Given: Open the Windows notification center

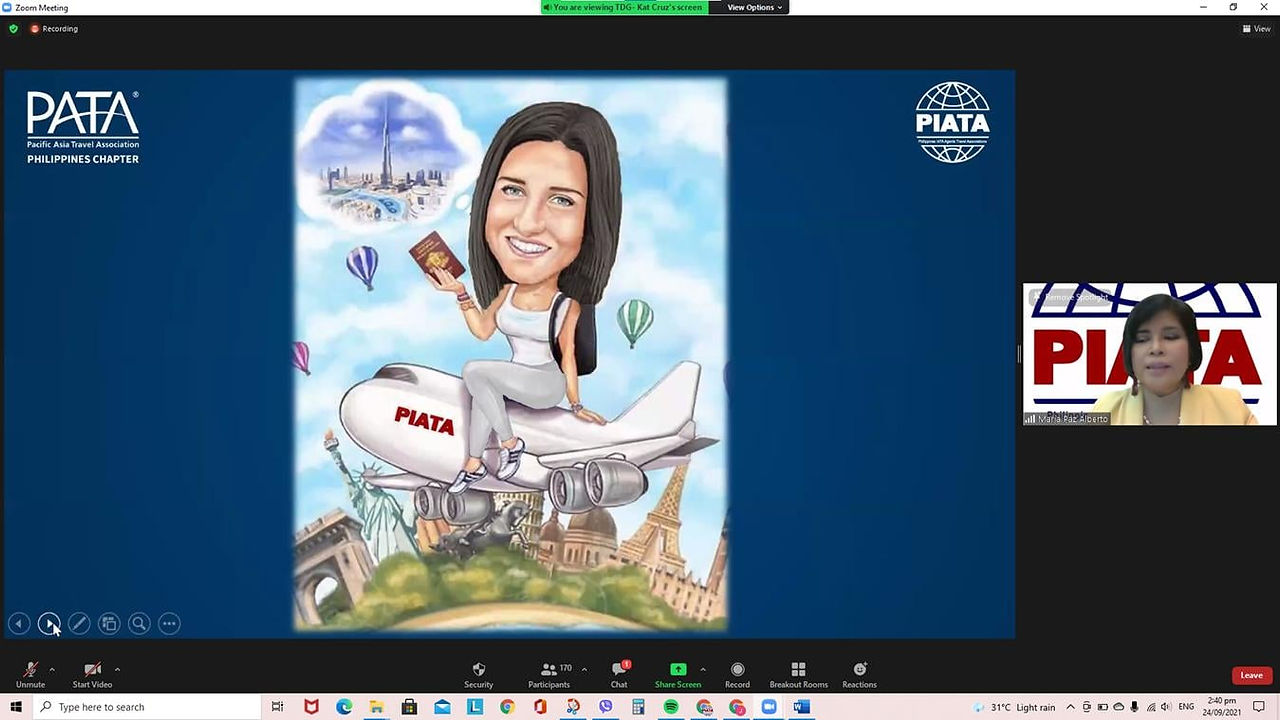Looking at the screenshot, I should (1259, 707).
